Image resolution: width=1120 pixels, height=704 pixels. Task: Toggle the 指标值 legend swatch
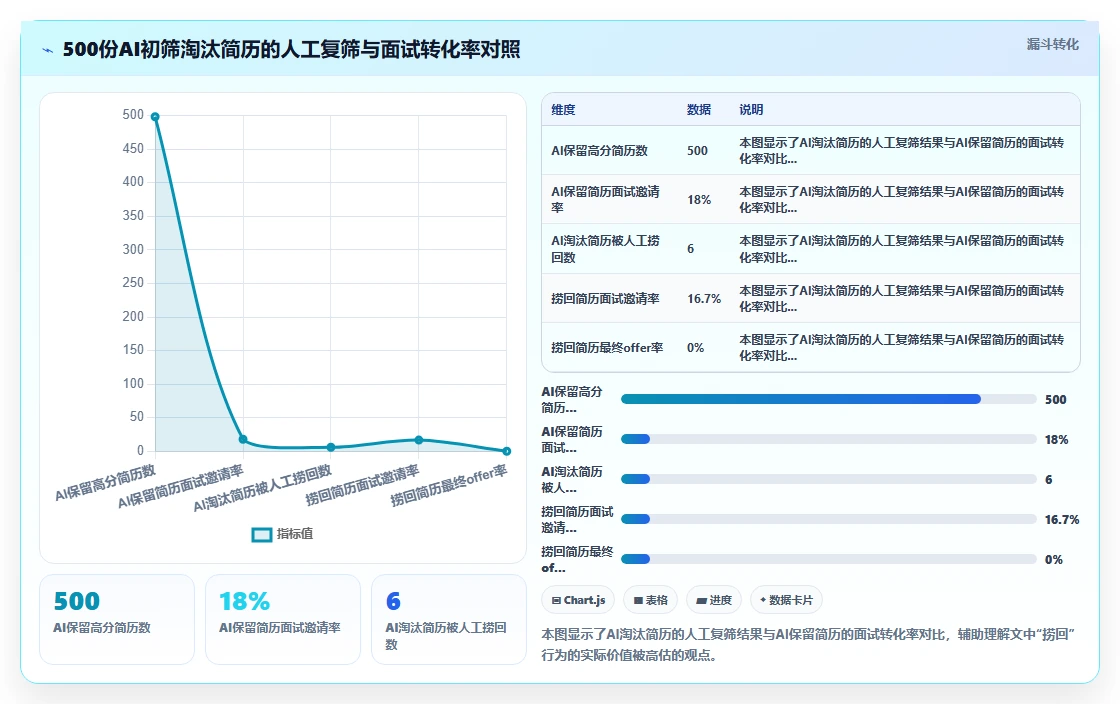(261, 534)
